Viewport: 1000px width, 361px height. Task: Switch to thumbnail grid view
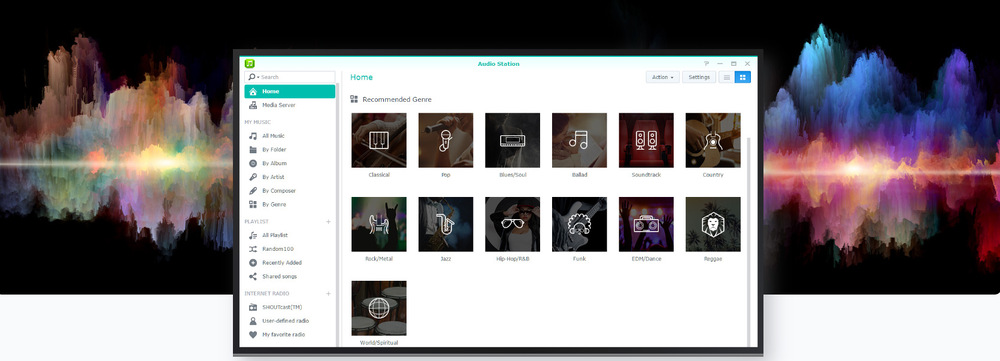(742, 77)
